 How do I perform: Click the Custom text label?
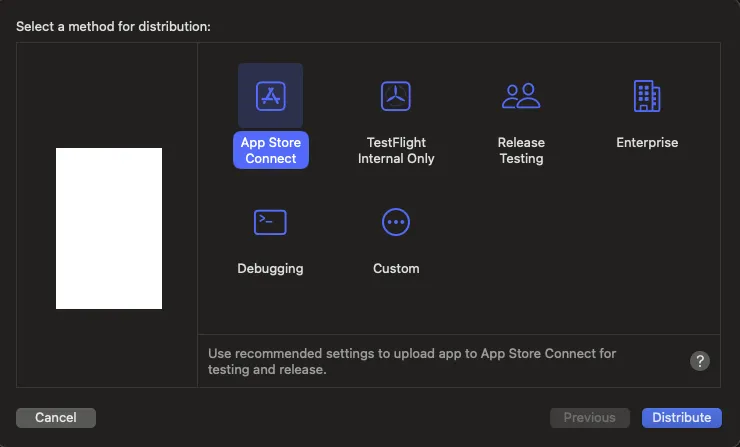(396, 268)
